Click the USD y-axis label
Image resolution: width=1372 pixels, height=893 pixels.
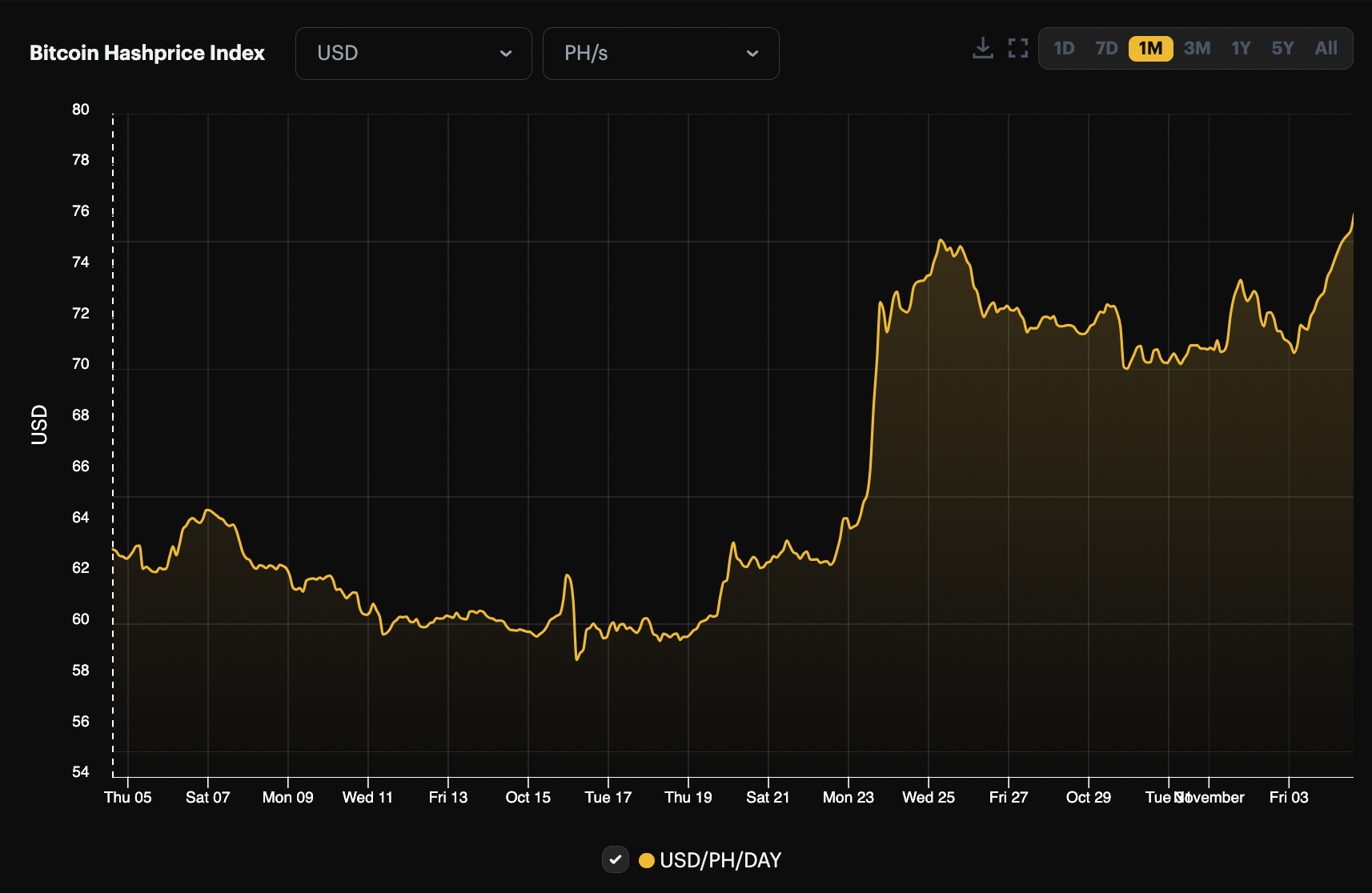click(38, 426)
